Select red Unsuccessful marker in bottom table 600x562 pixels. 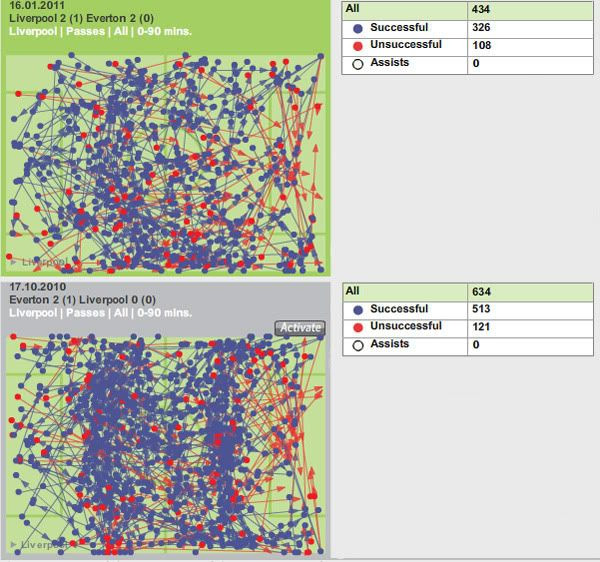[358, 327]
